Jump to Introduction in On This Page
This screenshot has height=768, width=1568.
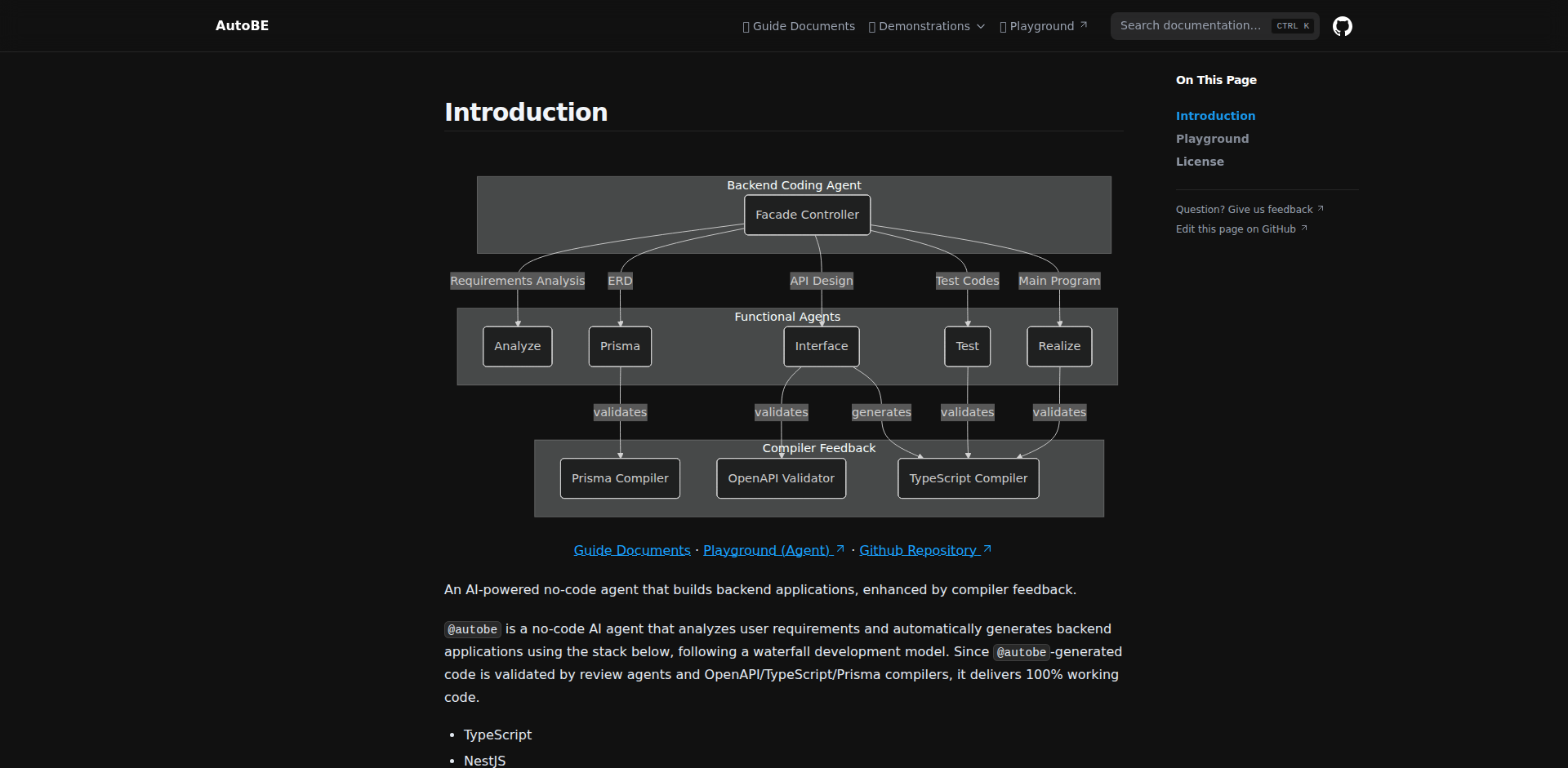click(x=1215, y=116)
